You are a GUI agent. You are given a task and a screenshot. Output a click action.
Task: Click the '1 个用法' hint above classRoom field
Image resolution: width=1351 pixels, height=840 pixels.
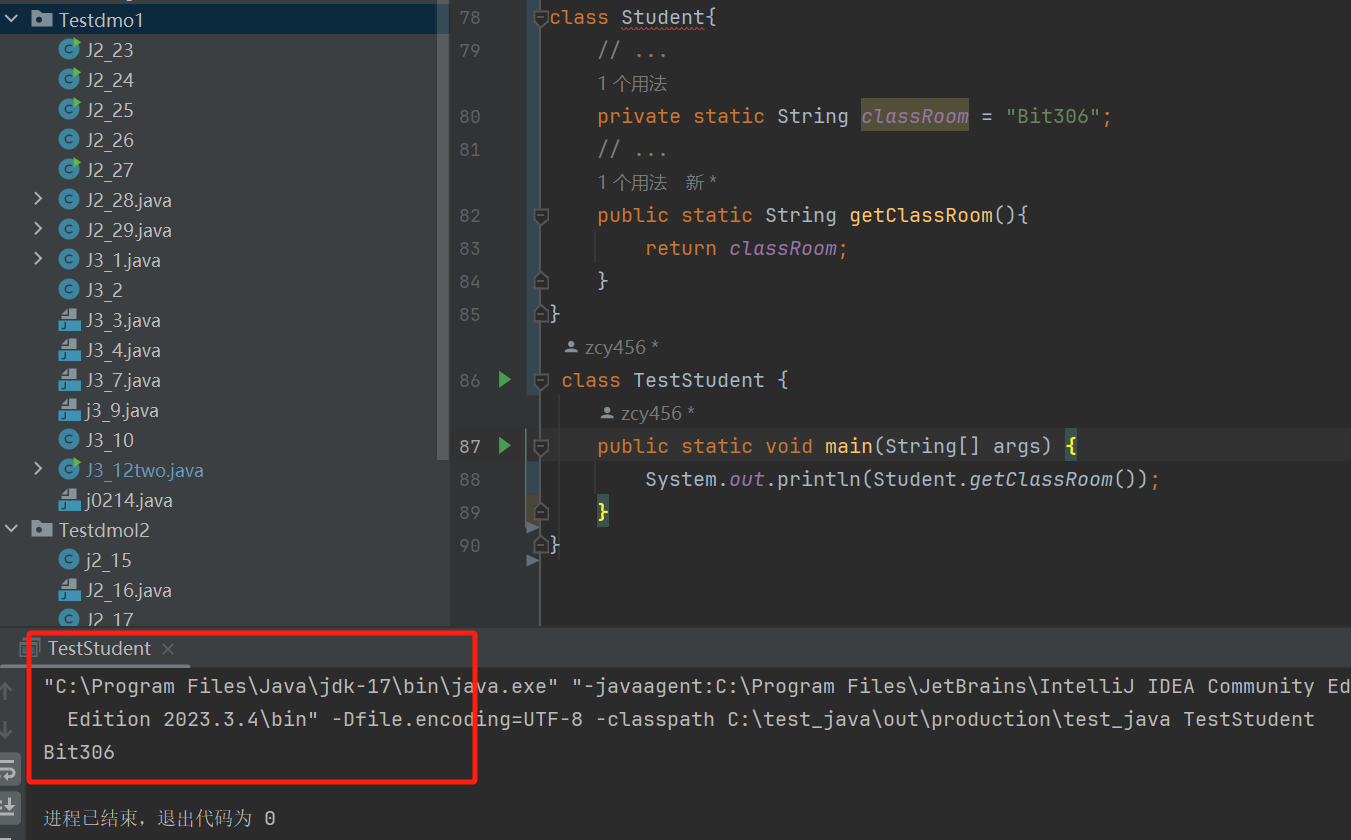coord(632,84)
